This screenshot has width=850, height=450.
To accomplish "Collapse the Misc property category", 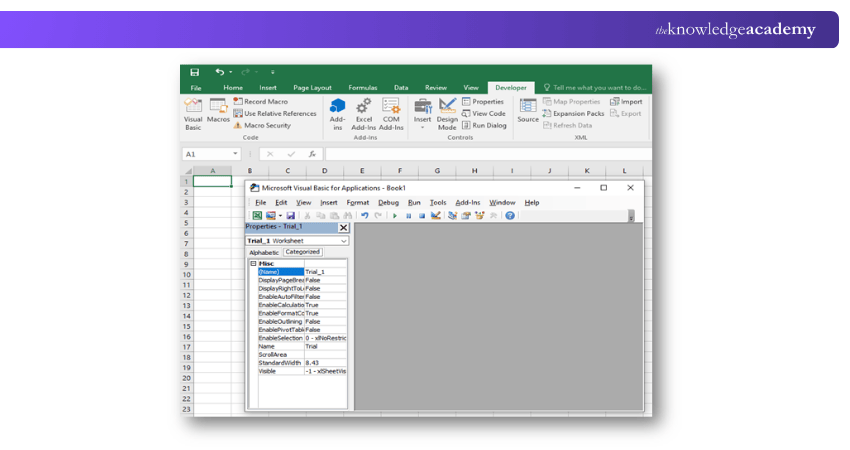I will tap(253, 263).
